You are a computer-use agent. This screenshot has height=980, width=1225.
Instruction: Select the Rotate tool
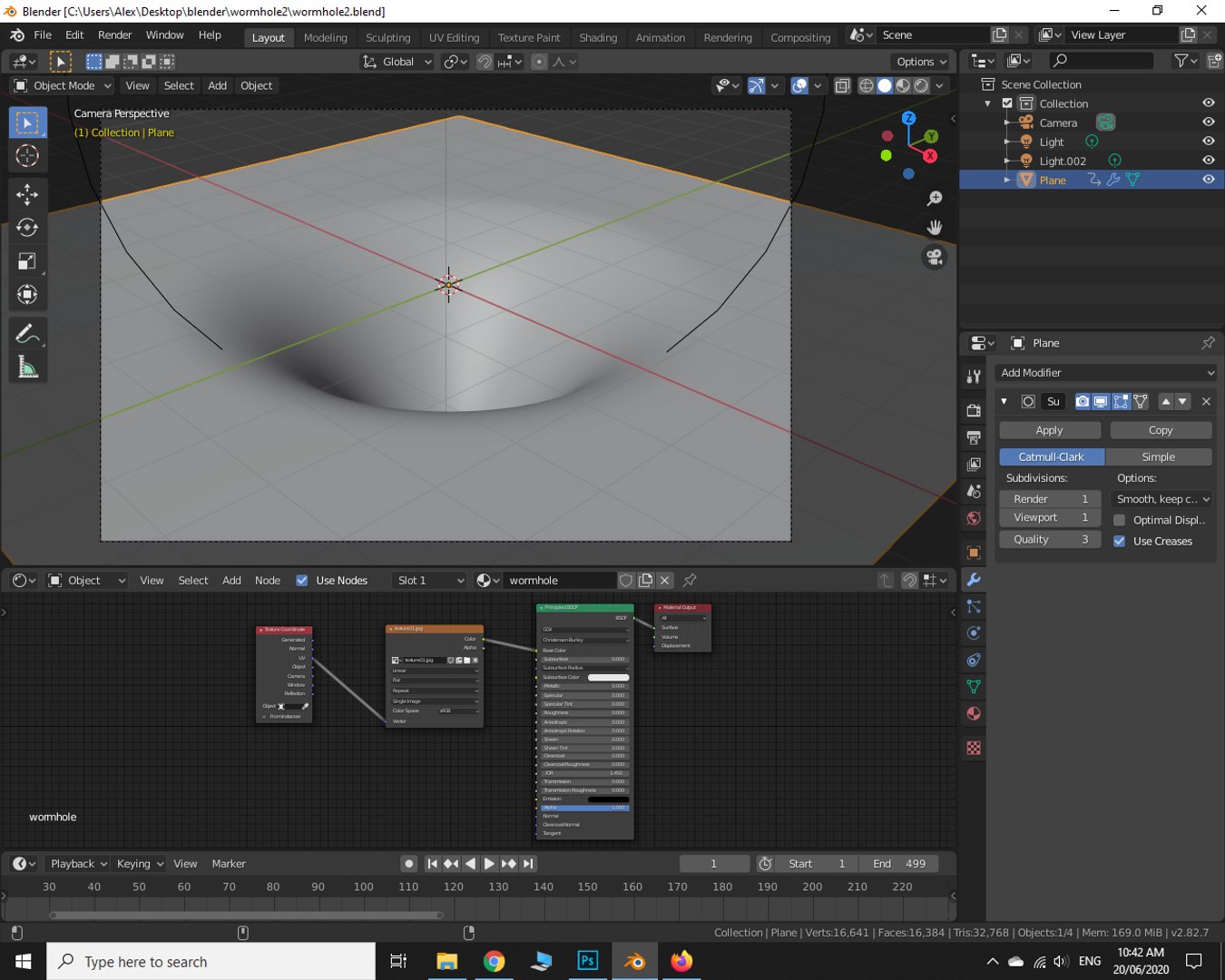coord(27,228)
